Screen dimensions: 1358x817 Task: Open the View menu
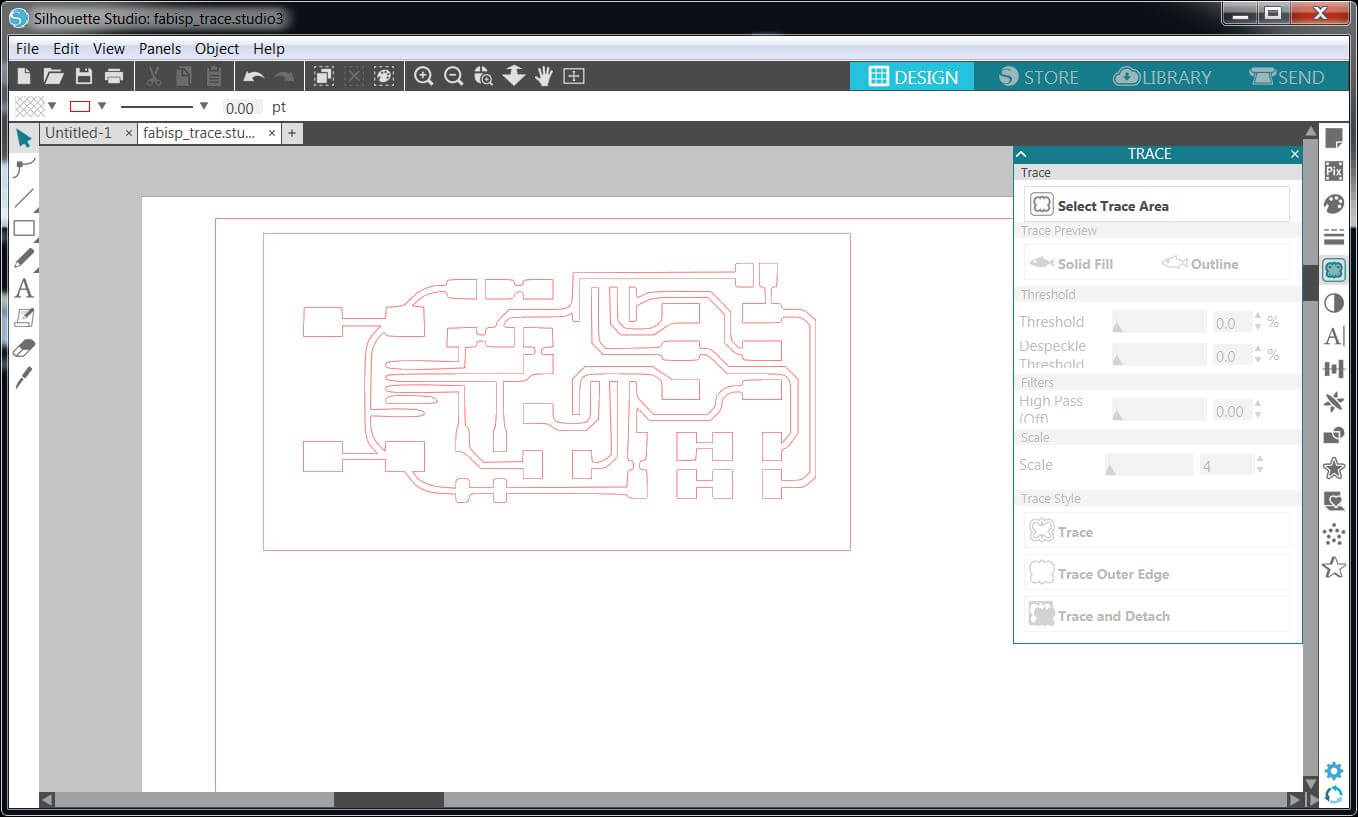pos(109,48)
